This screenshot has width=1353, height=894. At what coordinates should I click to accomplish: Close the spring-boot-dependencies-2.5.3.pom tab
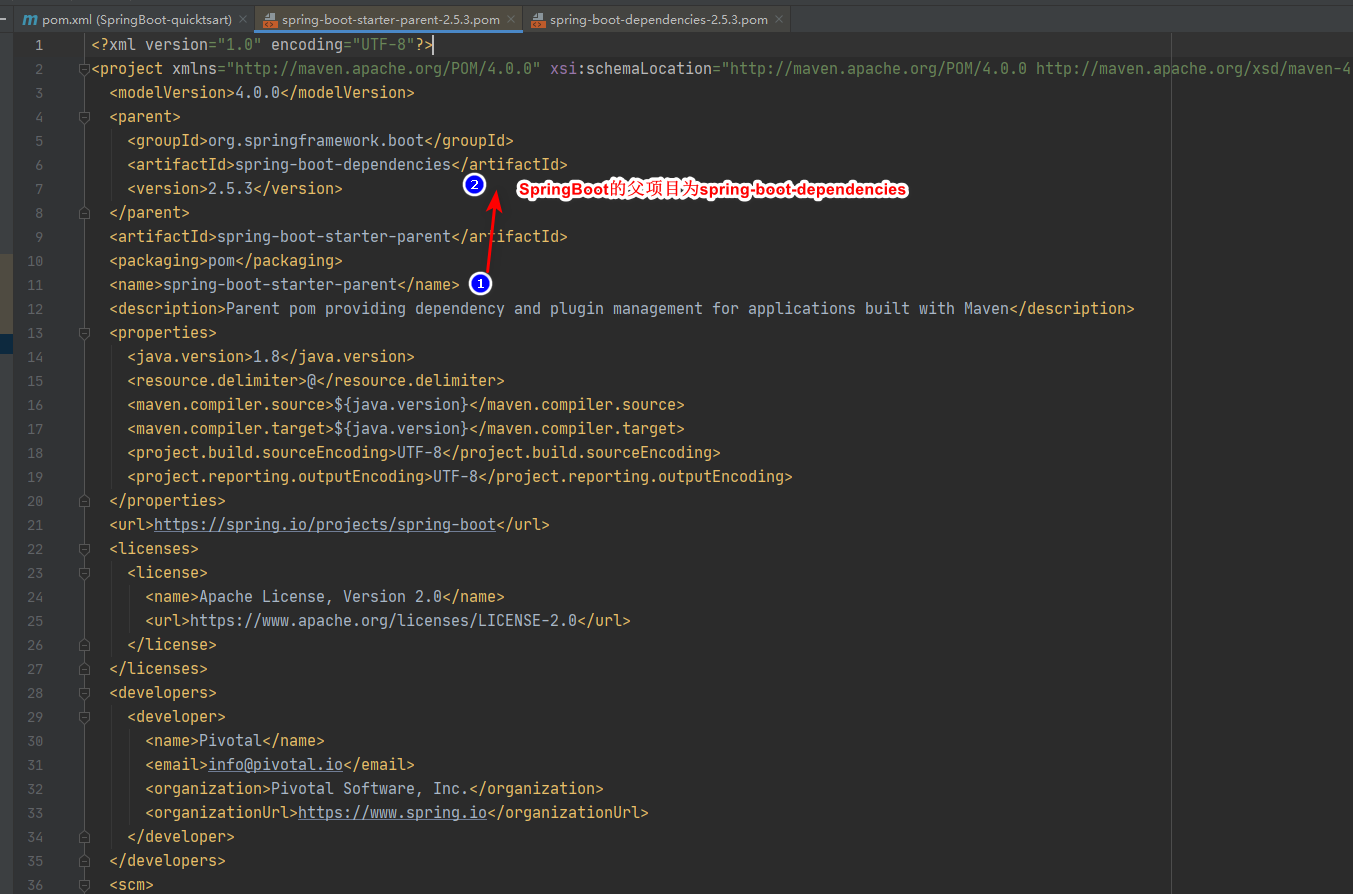780,20
